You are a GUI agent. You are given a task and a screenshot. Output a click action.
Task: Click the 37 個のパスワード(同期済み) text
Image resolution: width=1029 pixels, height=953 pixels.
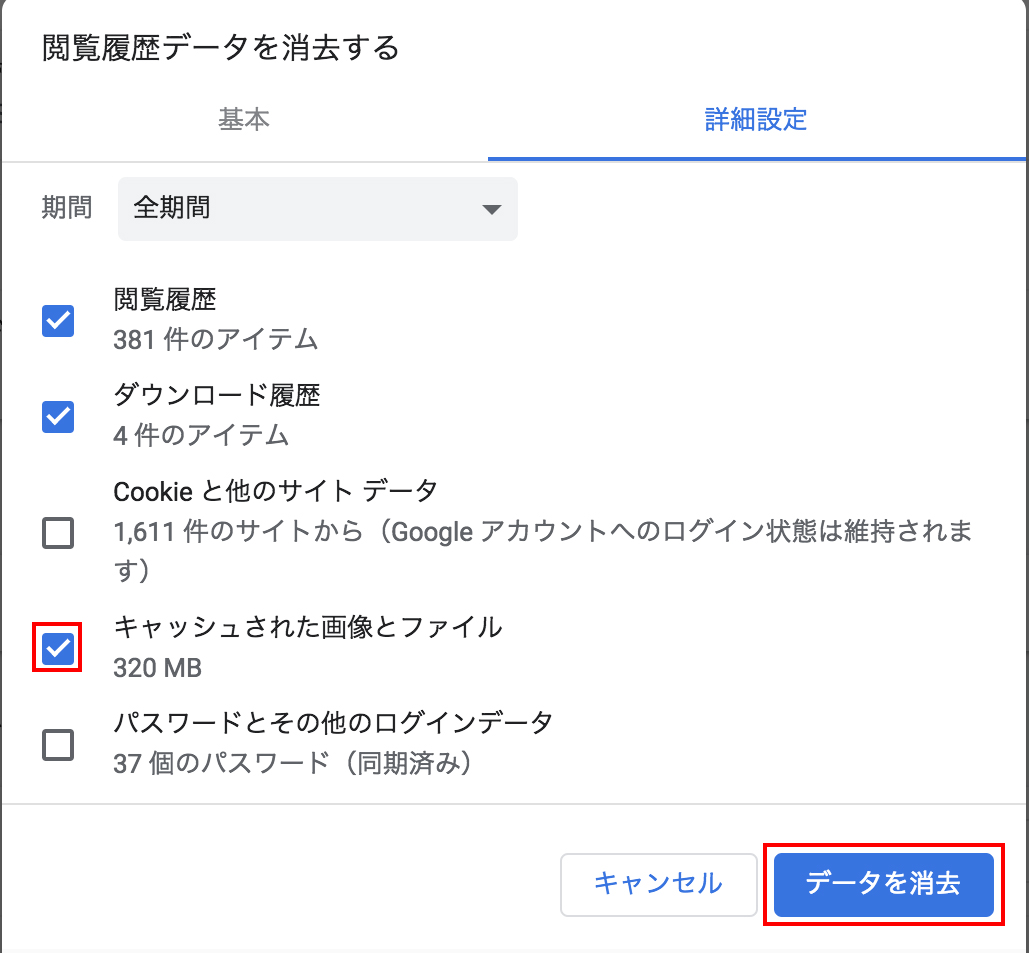(x=292, y=763)
